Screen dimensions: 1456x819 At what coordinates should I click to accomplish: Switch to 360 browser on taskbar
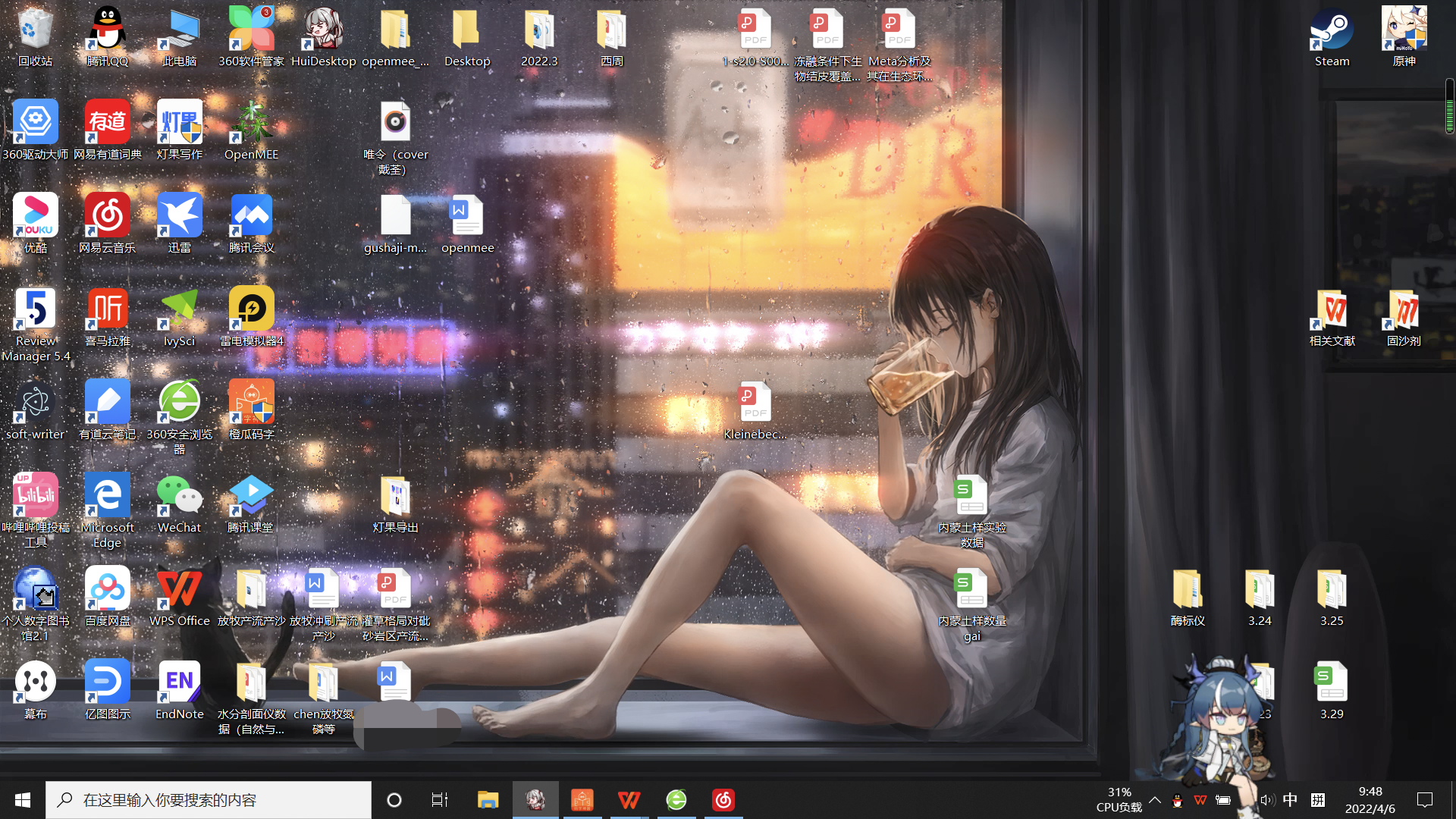(x=676, y=800)
